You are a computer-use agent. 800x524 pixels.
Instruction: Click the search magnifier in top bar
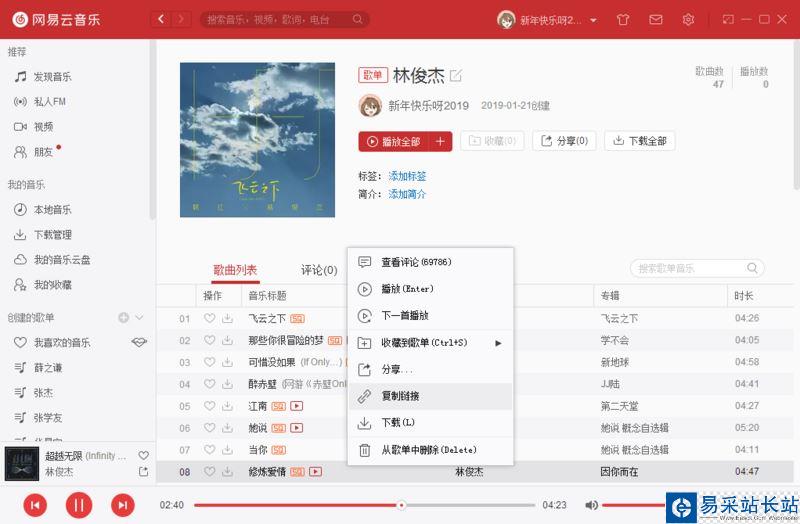(357, 19)
